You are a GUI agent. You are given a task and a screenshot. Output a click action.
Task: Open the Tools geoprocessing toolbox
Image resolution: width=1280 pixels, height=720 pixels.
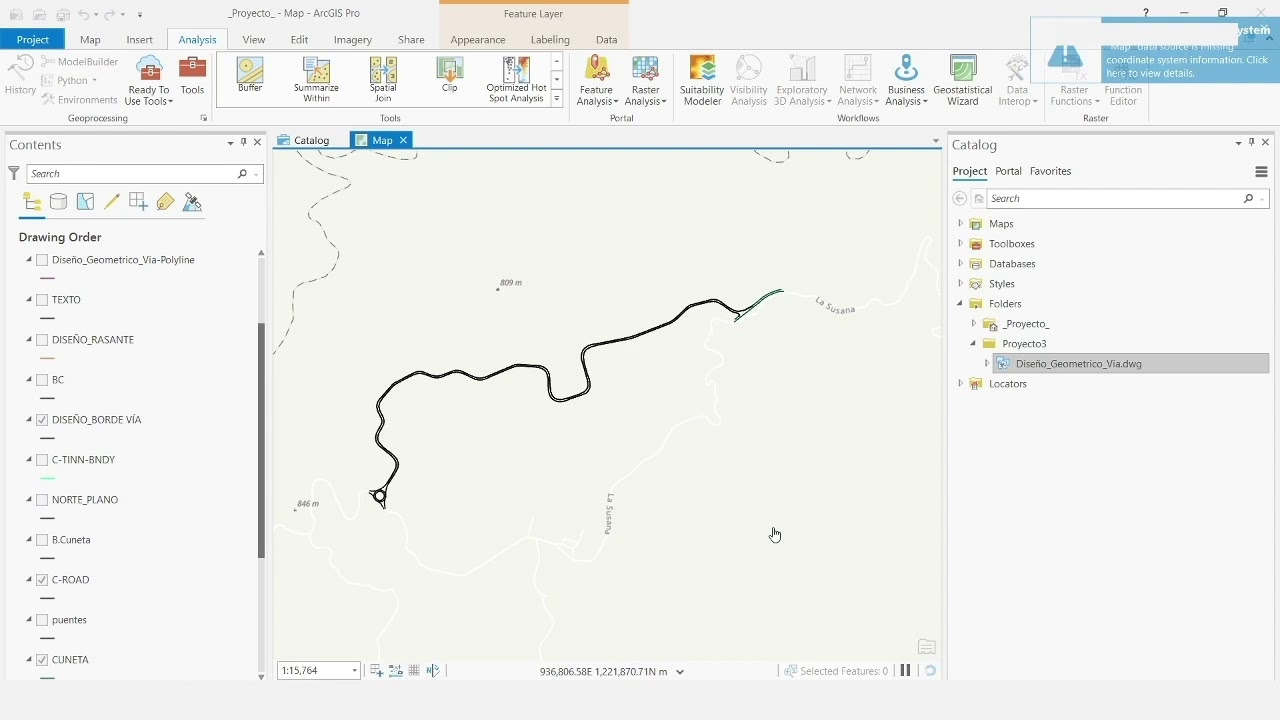(x=192, y=77)
